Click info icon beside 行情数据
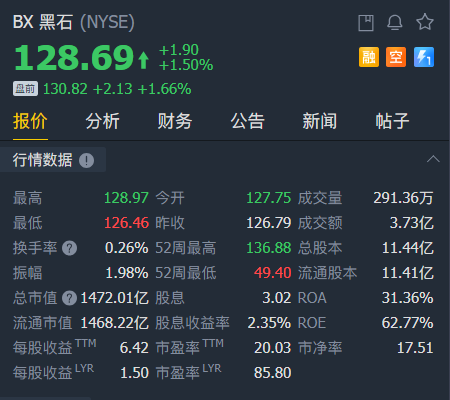 (86, 160)
